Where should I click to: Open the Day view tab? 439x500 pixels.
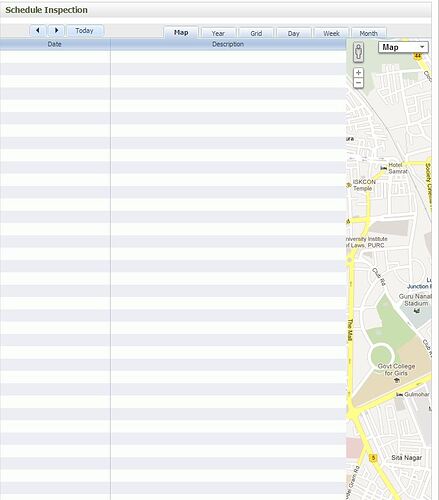tap(294, 33)
